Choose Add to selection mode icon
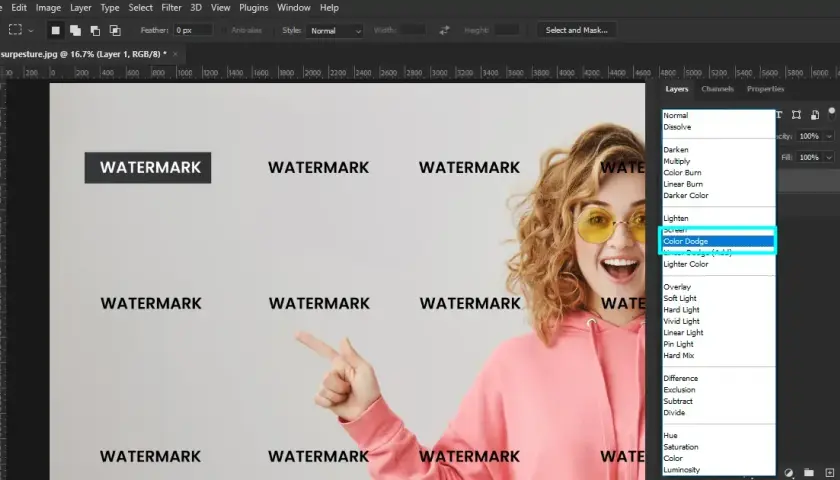This screenshot has width=840, height=480. click(76, 31)
